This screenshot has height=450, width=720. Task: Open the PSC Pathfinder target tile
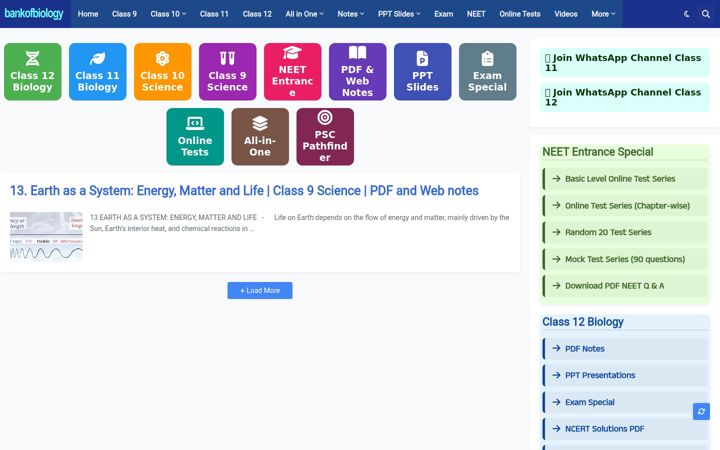tap(325, 137)
